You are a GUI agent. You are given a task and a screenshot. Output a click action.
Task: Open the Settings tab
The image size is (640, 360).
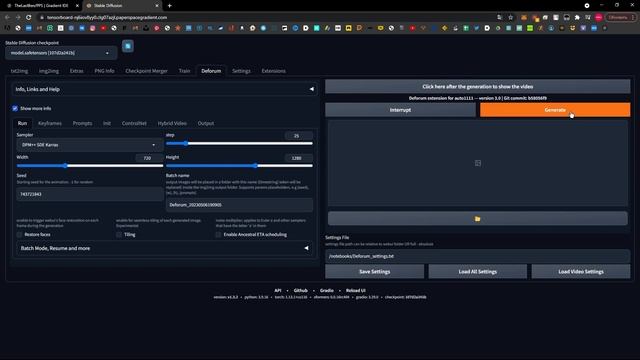point(241,71)
